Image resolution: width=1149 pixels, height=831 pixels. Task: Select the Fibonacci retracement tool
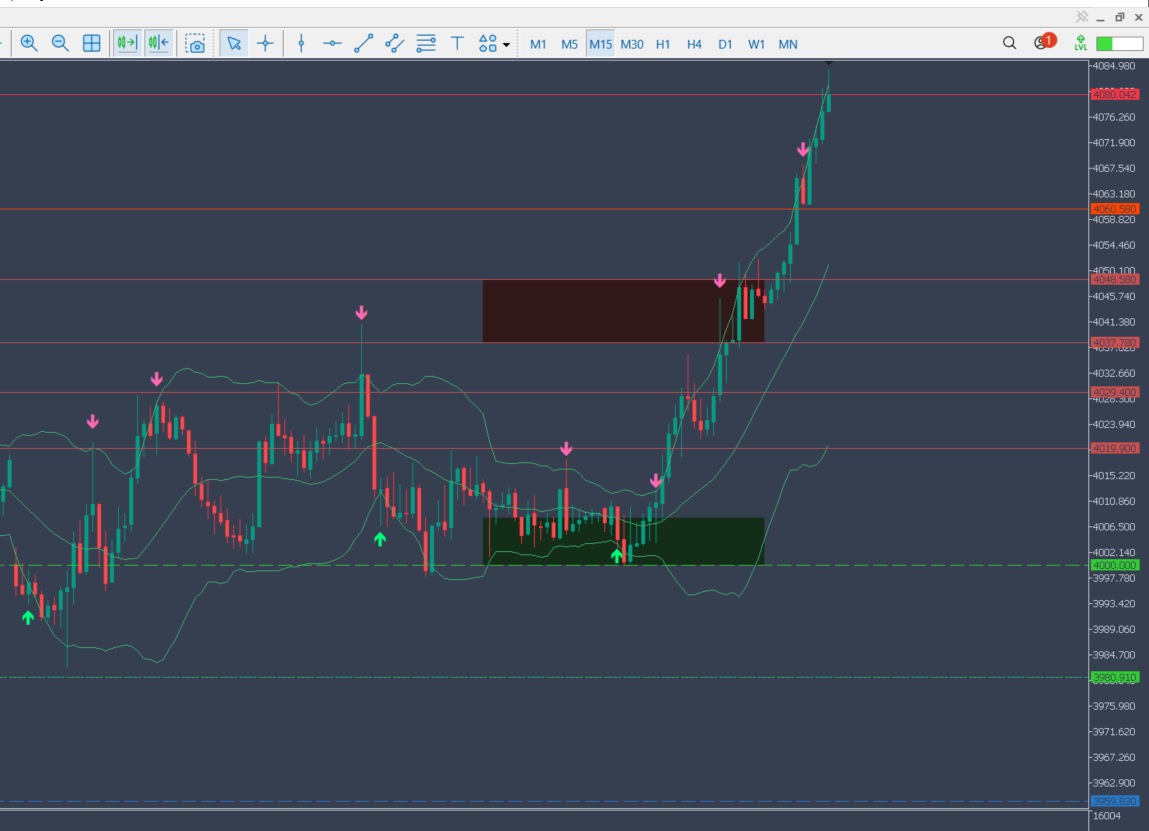(x=426, y=44)
